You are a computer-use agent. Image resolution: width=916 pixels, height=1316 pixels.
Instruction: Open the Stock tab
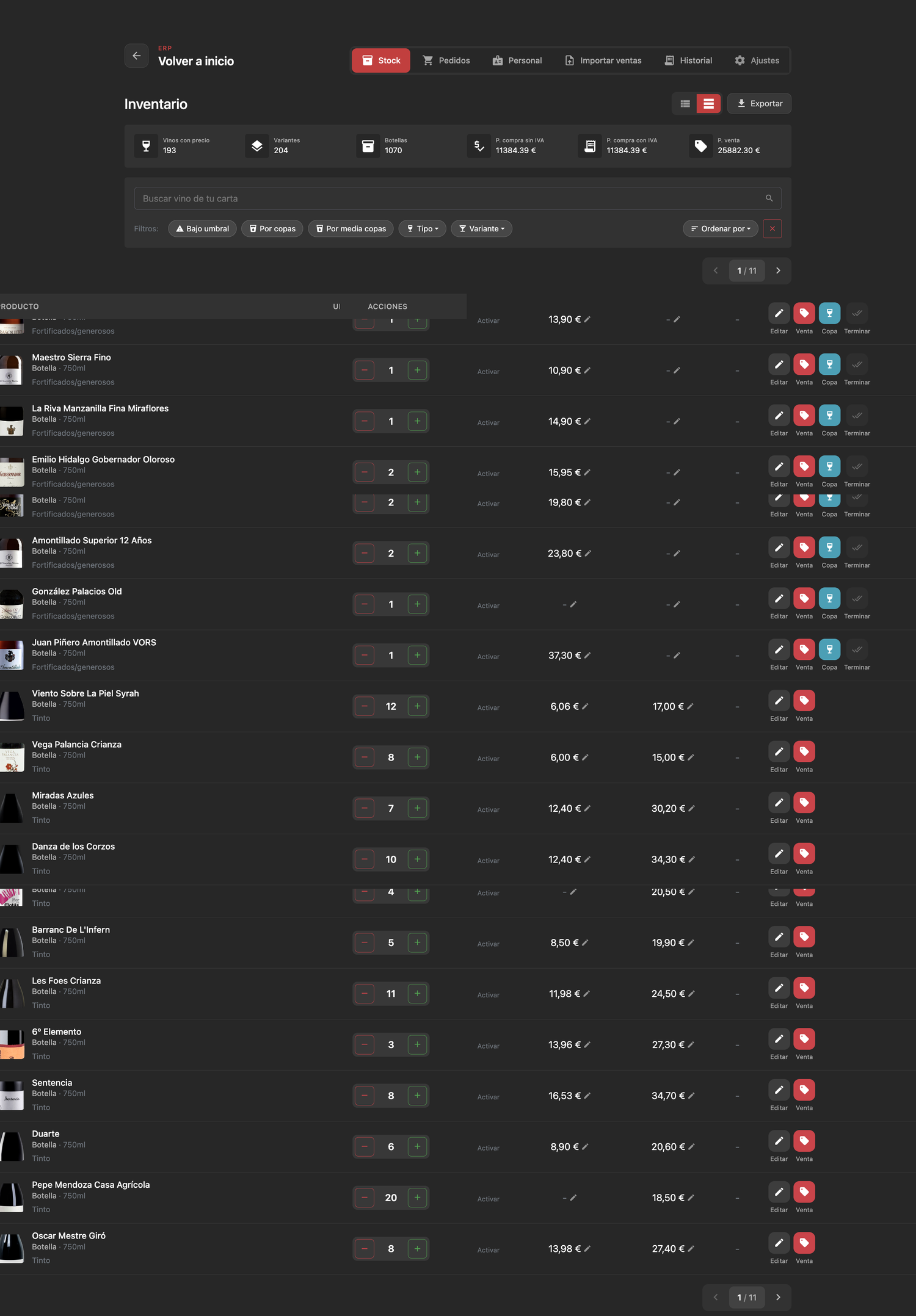point(381,60)
